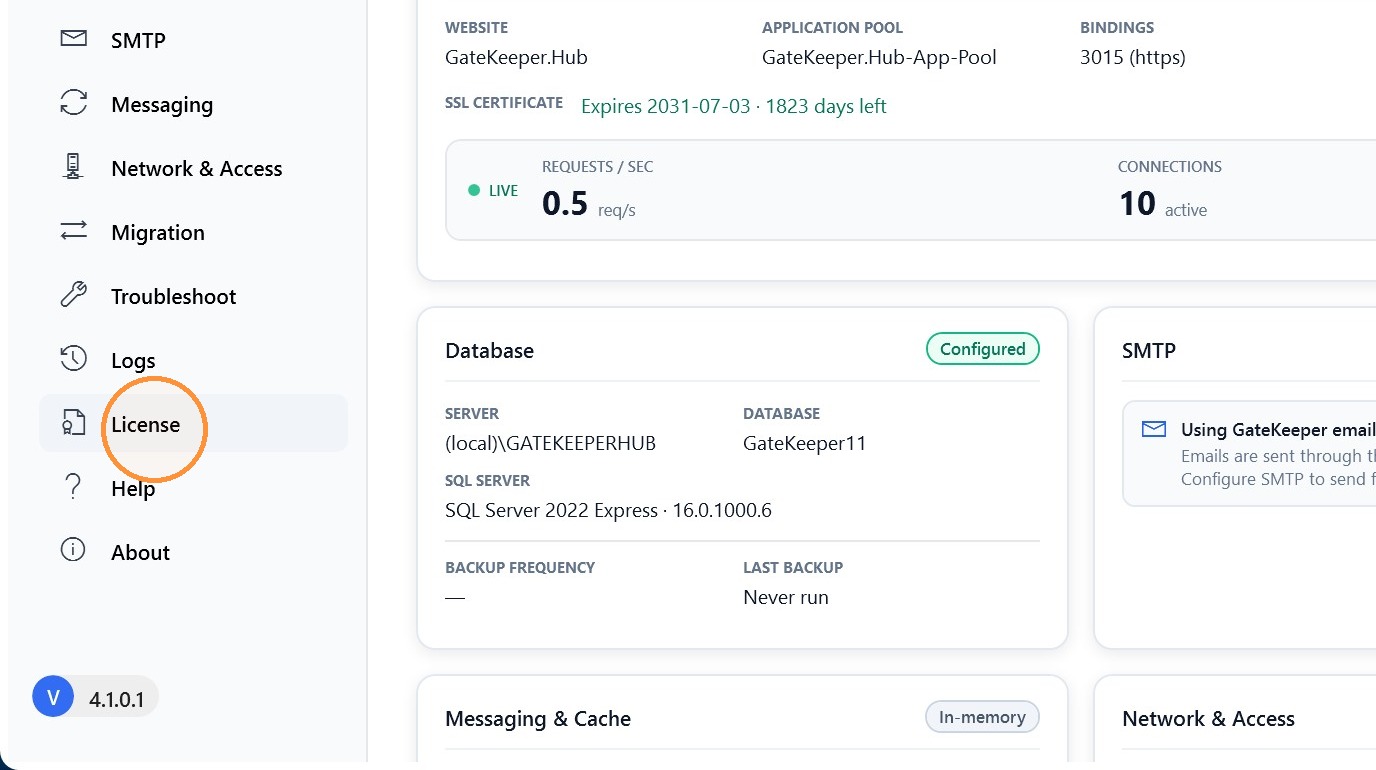Click the SSL CERTIFICATE label
The width and height of the screenshot is (1376, 770).
click(504, 102)
